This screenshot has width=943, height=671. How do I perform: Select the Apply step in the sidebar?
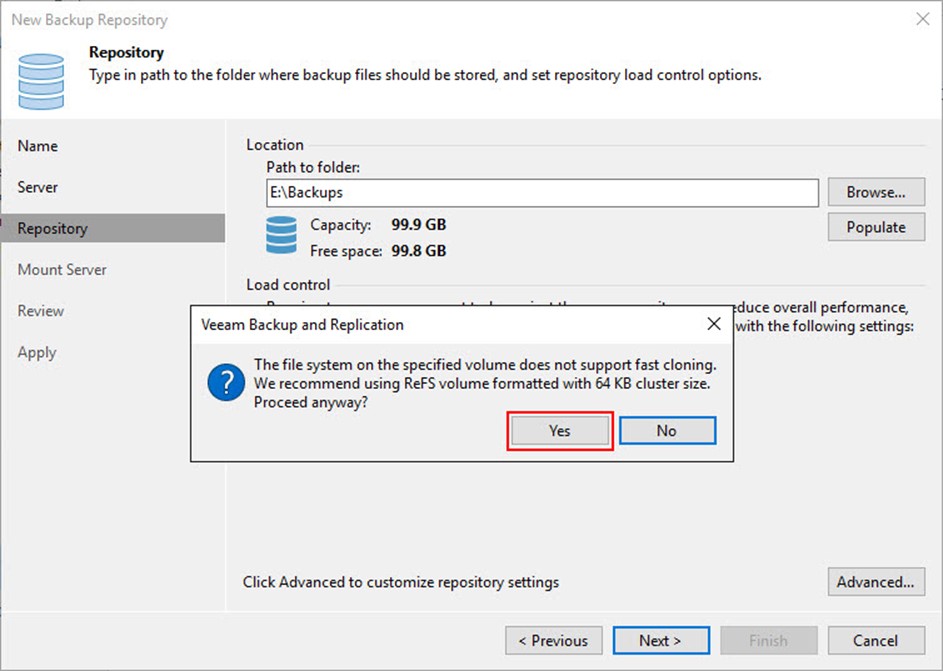[x=37, y=352]
